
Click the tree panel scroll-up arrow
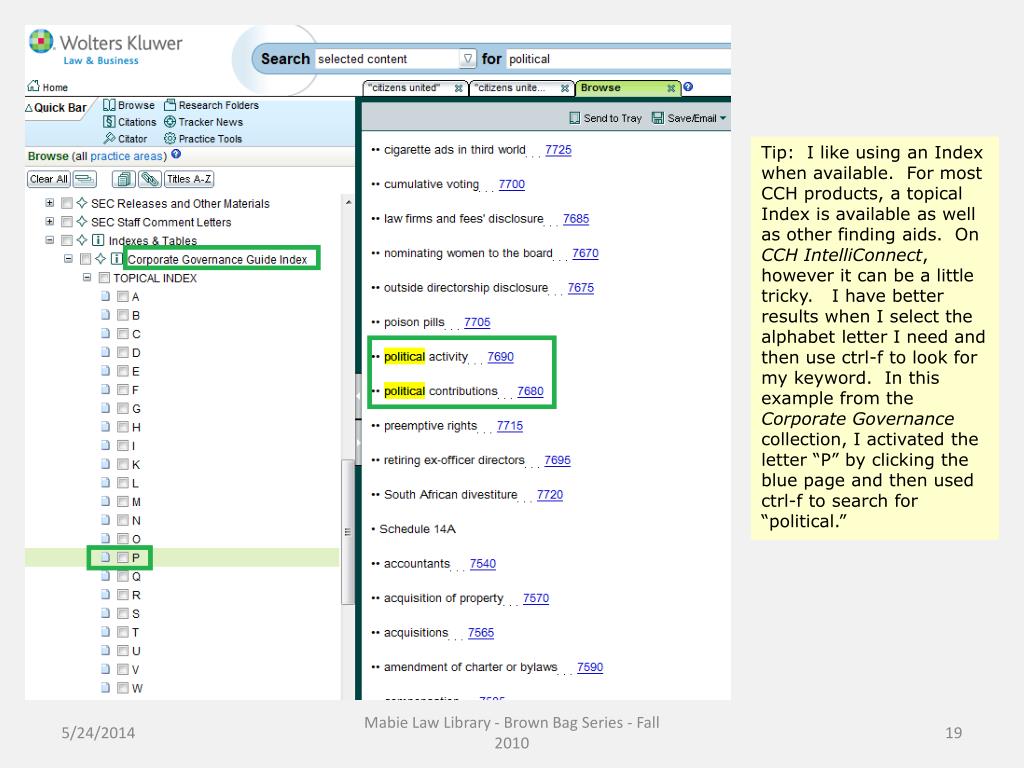(348, 202)
